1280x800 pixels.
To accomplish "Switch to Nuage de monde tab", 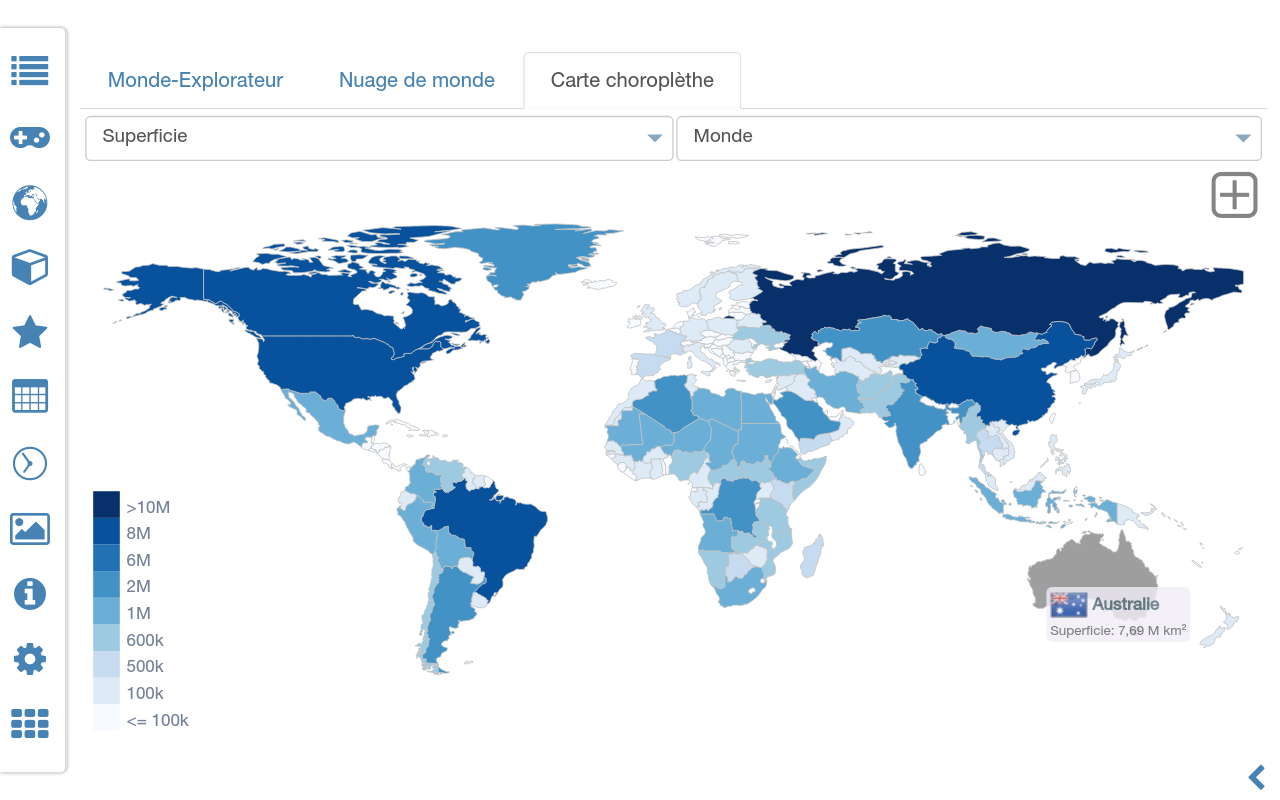I will (x=417, y=80).
